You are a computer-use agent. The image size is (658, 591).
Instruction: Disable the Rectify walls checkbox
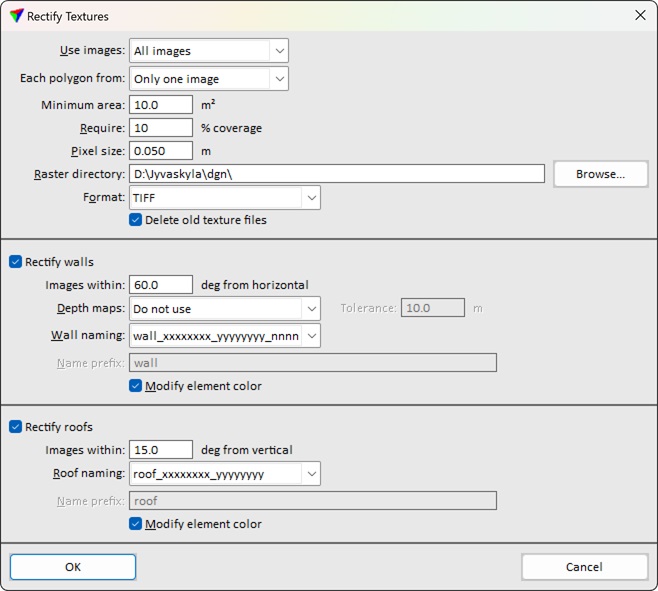coord(16,262)
